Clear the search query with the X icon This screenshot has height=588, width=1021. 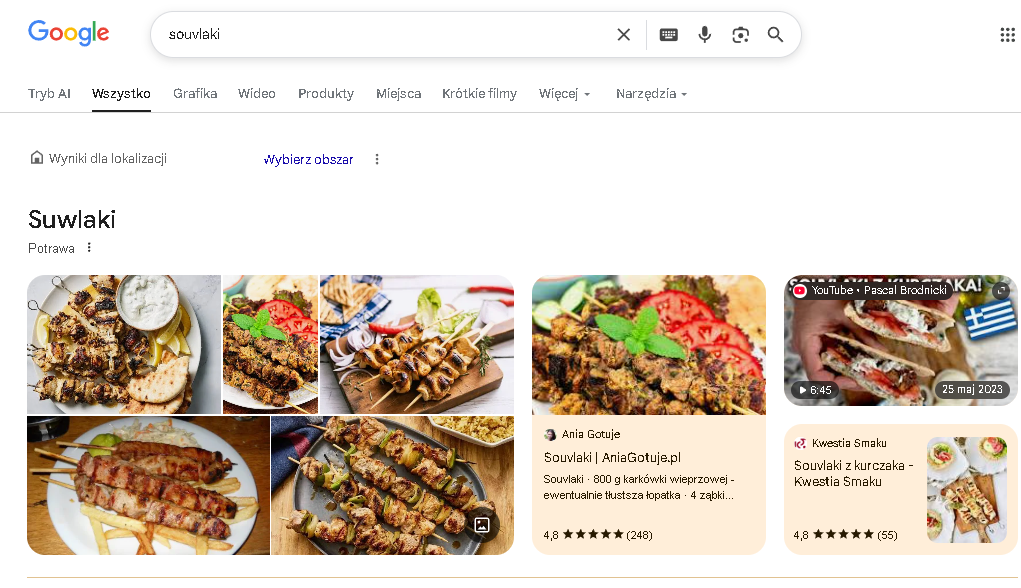tap(623, 35)
